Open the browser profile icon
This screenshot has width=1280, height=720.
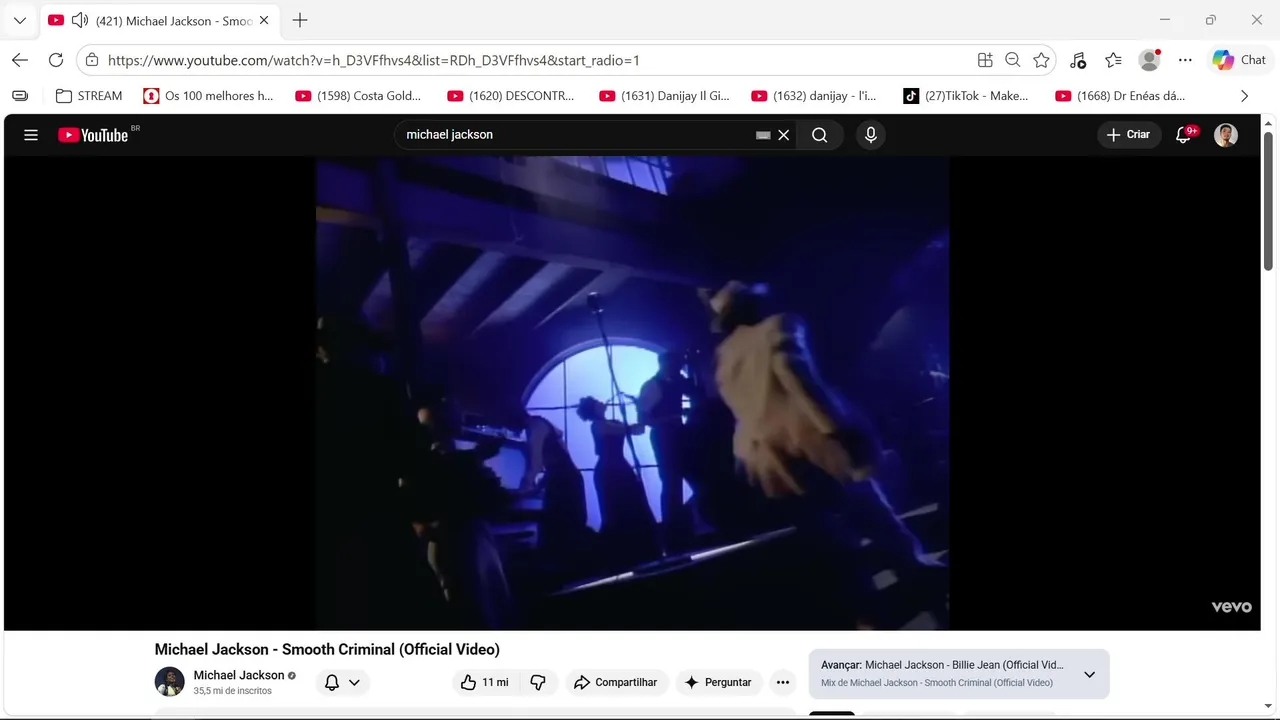pos(1150,60)
